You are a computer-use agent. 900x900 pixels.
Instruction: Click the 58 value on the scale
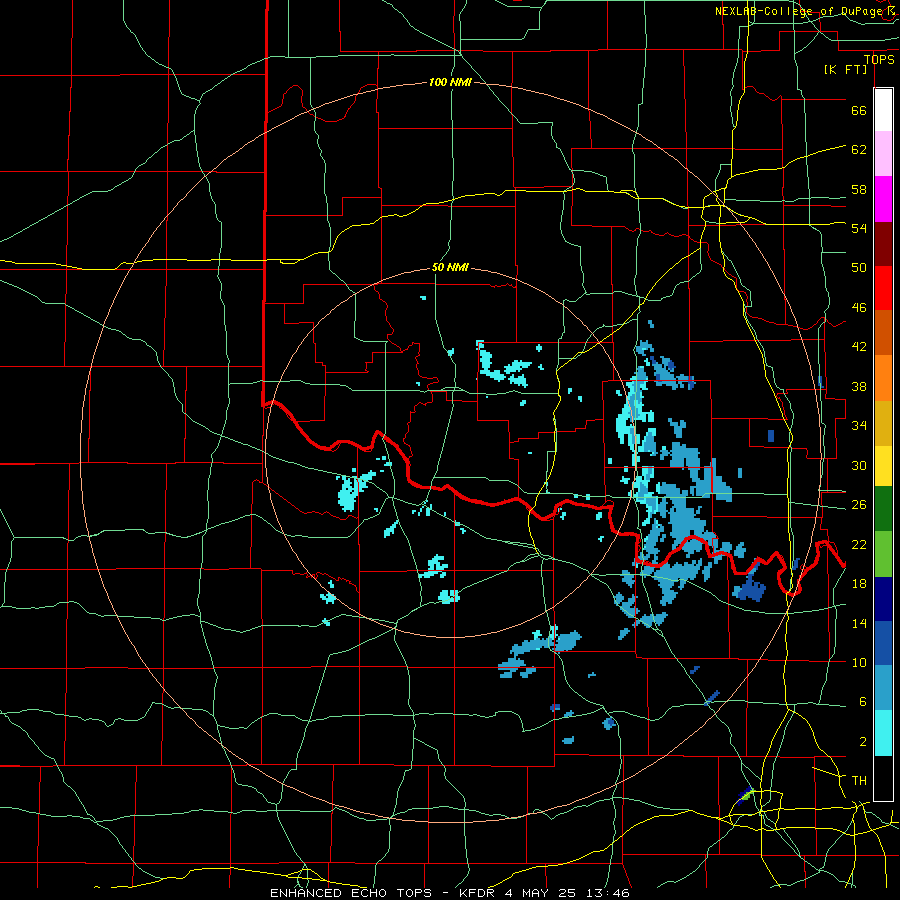pyautogui.click(x=859, y=189)
